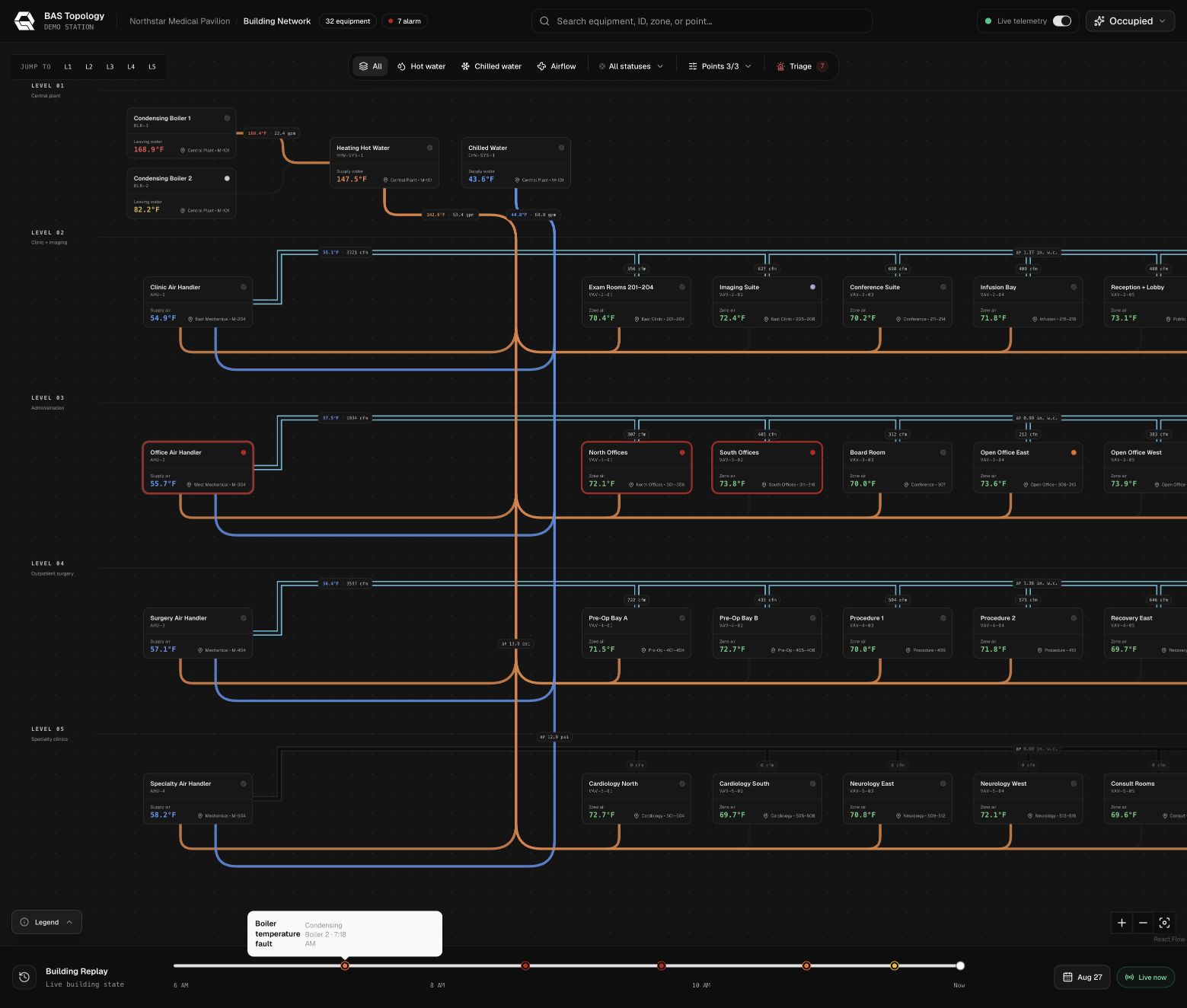Select the All systems filter
Viewport: 1187px width, 1008px height.
(x=371, y=66)
